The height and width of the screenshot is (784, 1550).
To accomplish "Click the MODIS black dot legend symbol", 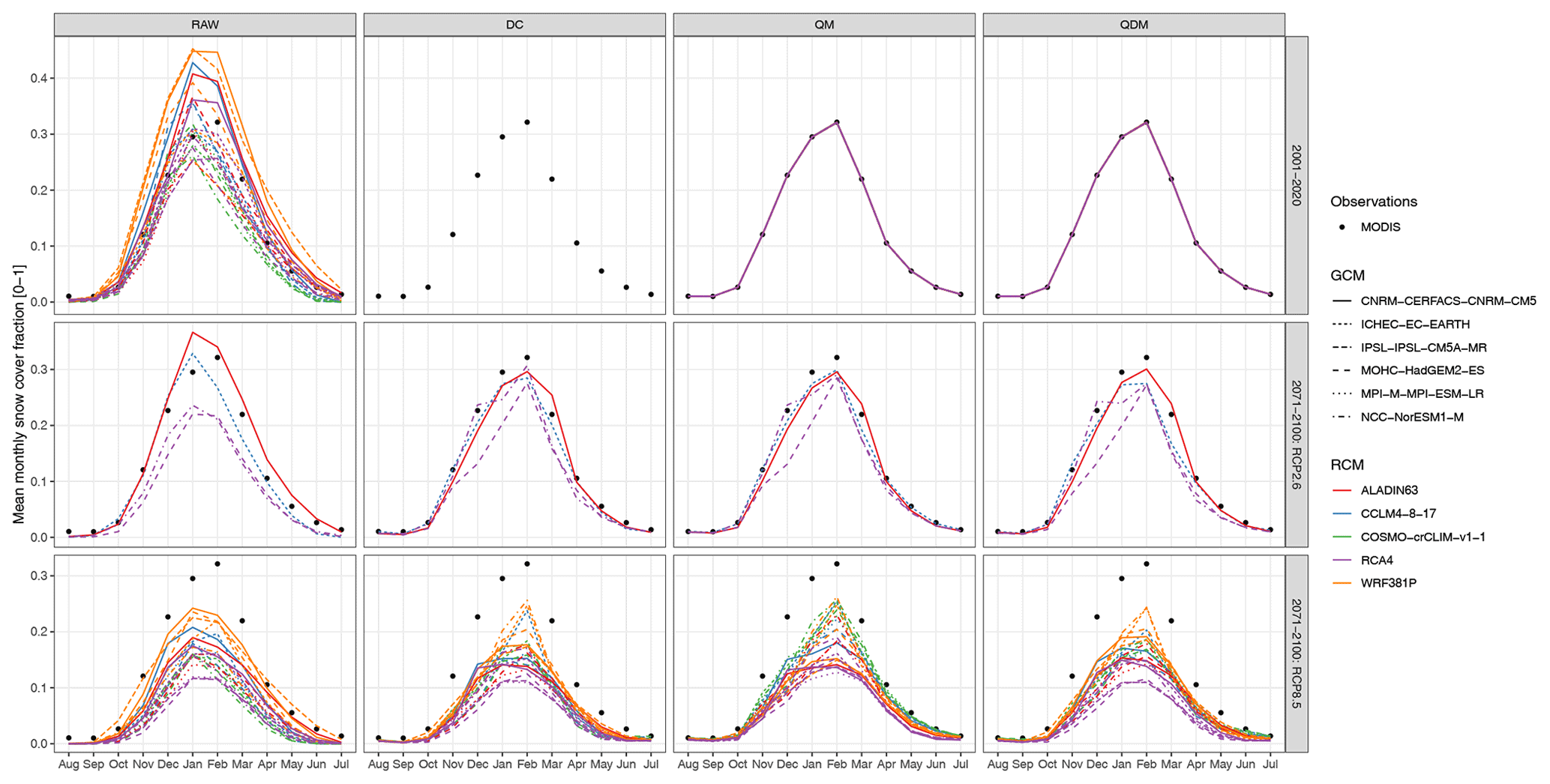I will (1343, 227).
